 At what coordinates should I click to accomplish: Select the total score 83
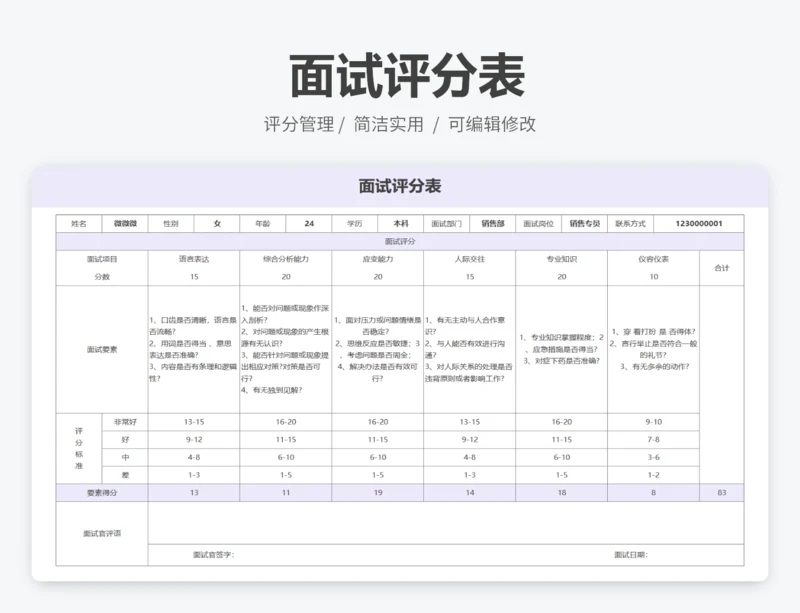click(721, 493)
